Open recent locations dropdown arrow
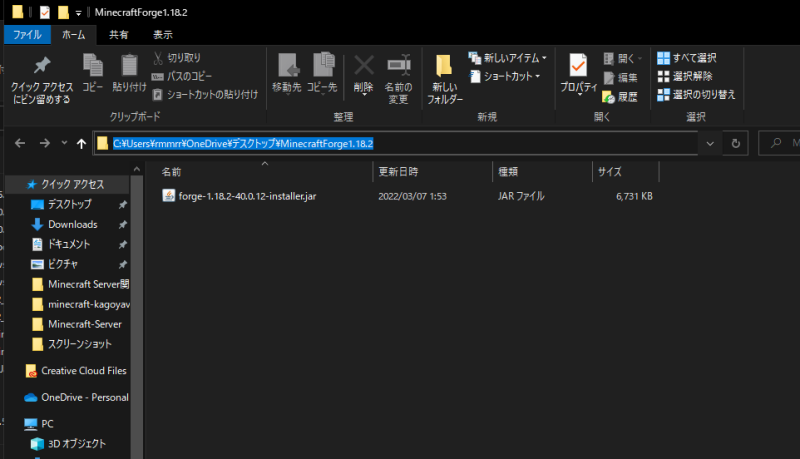 coord(64,143)
